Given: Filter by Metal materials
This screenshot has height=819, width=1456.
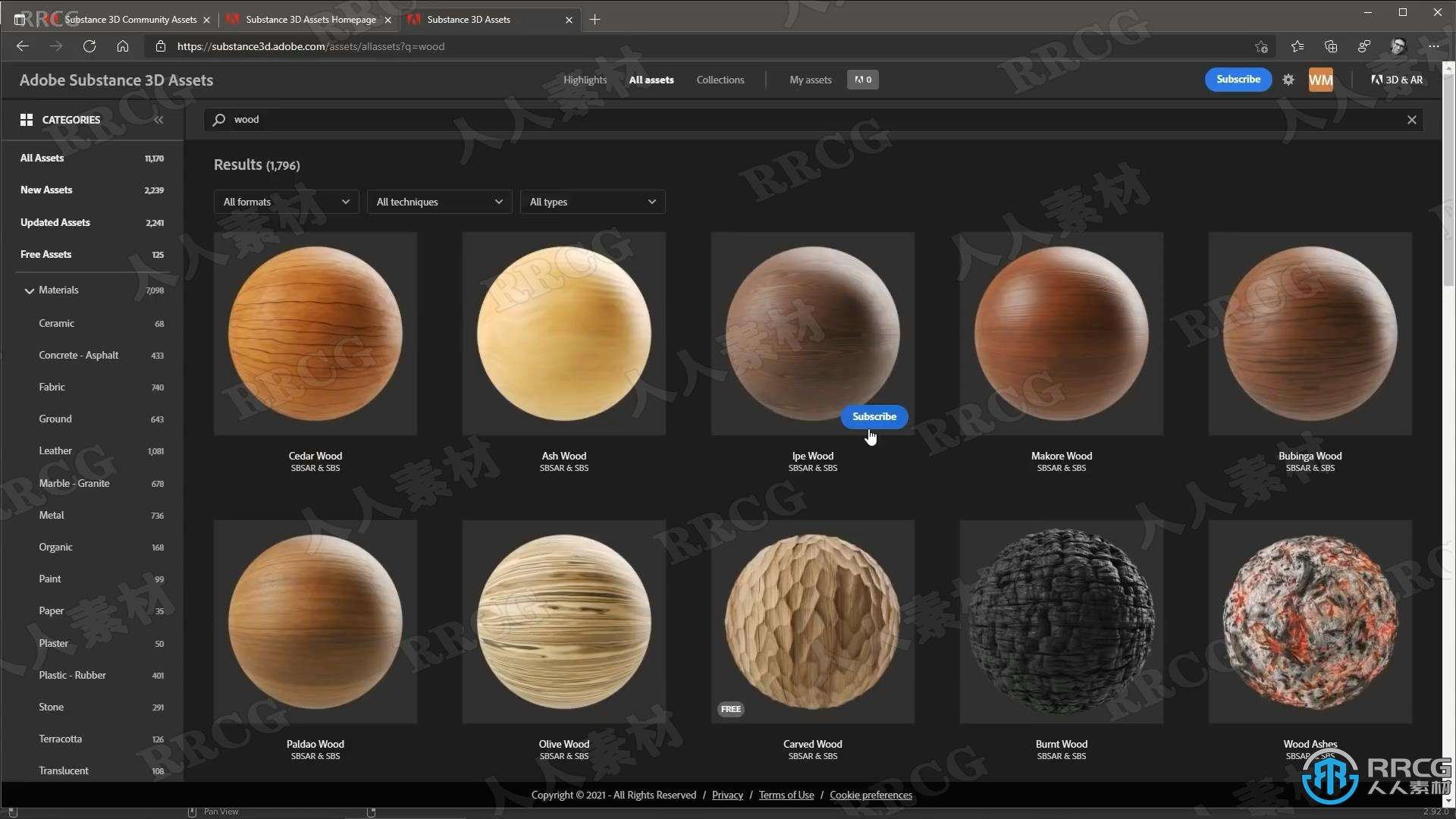Looking at the screenshot, I should click(101, 515).
